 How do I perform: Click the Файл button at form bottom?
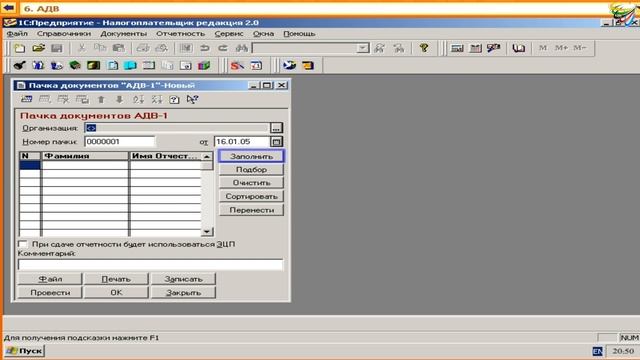[50, 279]
